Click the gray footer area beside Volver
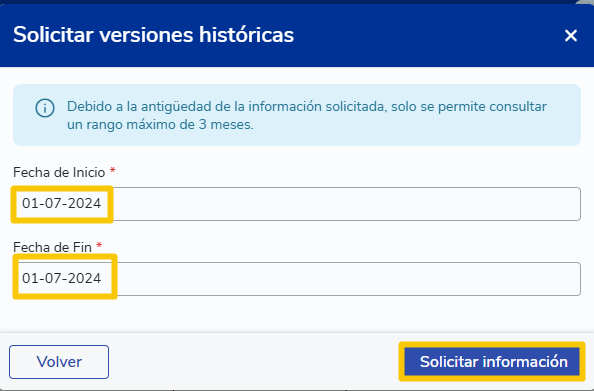The height and width of the screenshot is (391, 594). [x=254, y=362]
